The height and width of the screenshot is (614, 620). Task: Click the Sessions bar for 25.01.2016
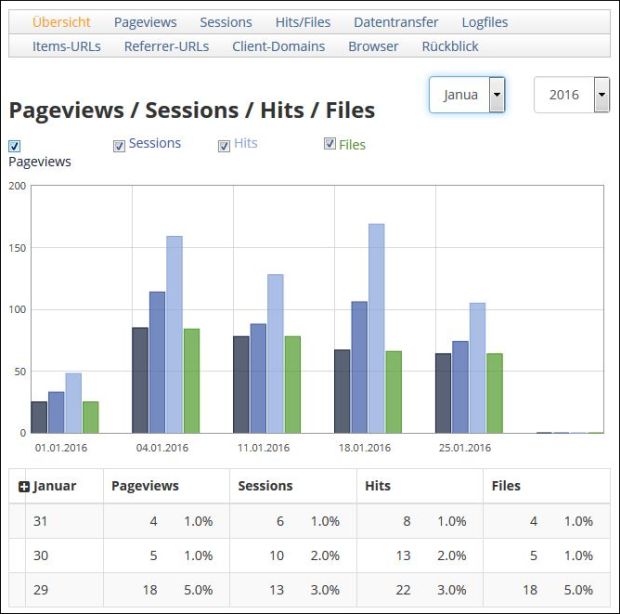point(460,387)
